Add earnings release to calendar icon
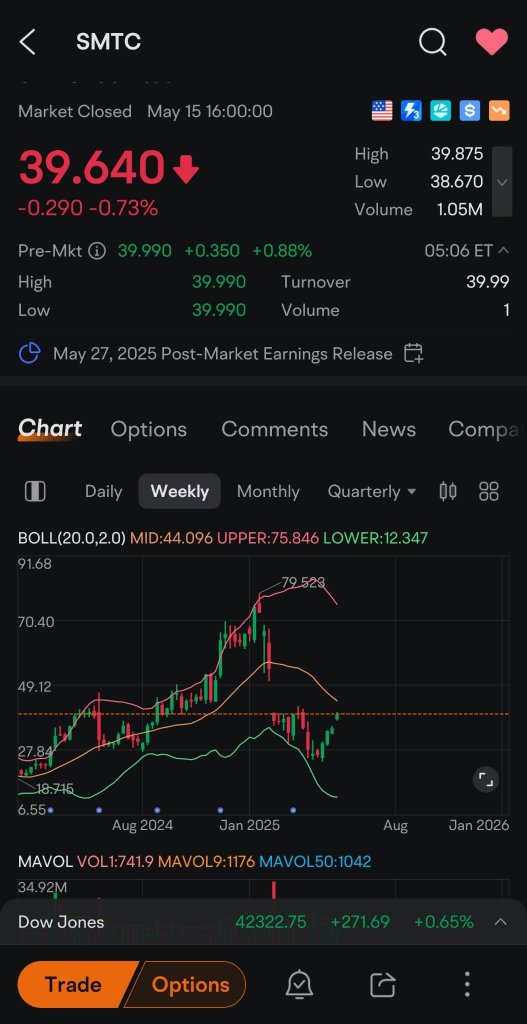Screen dimensions: 527x1024 413,353
